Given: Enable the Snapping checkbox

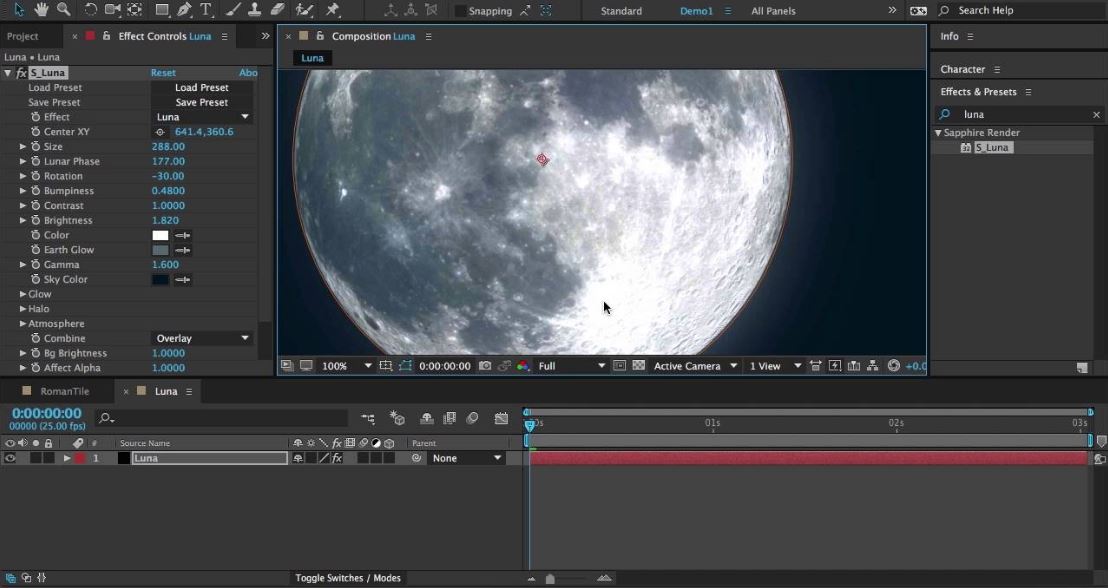Looking at the screenshot, I should [460, 10].
